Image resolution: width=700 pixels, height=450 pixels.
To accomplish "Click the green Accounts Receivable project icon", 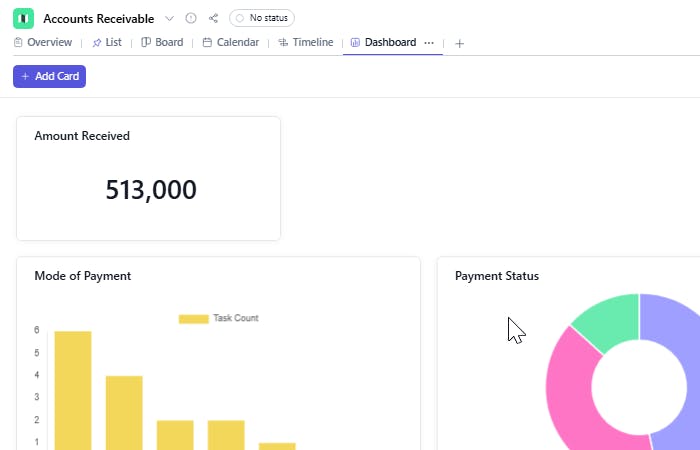I will 24,18.
